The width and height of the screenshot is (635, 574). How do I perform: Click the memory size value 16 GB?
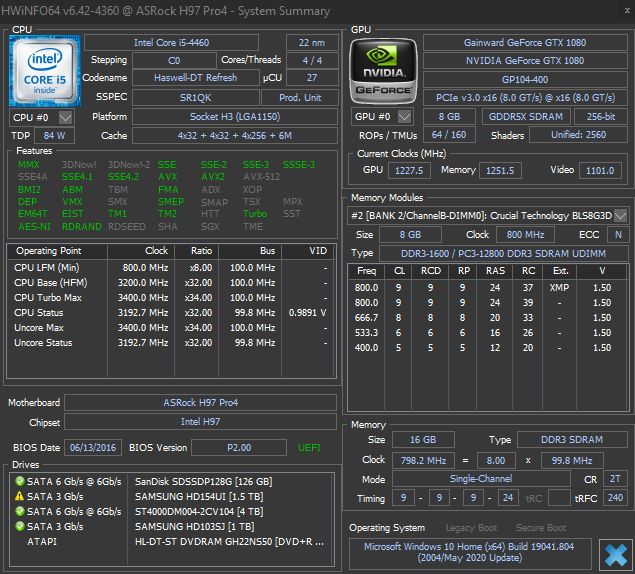(423, 440)
